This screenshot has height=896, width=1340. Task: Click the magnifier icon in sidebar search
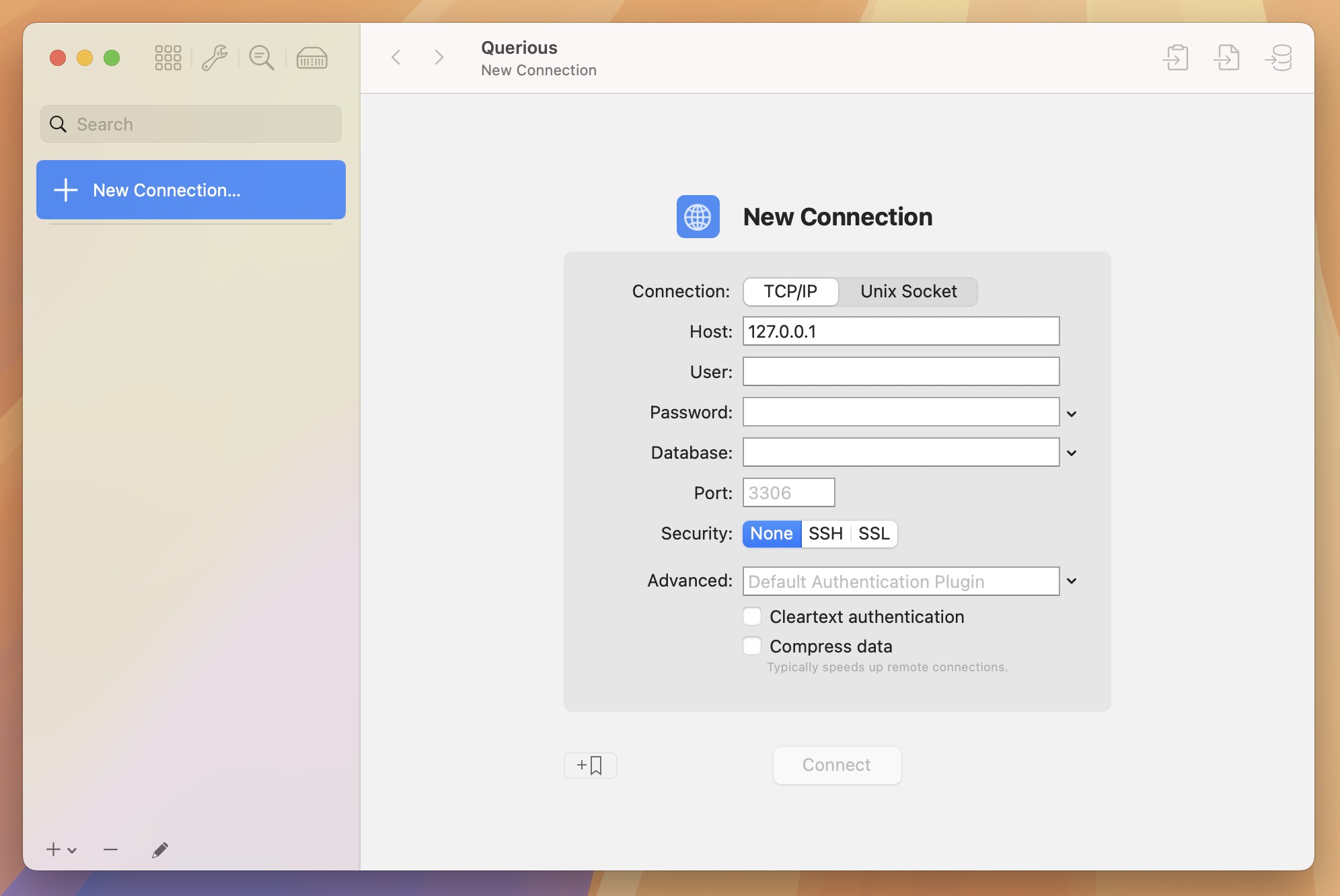point(59,124)
